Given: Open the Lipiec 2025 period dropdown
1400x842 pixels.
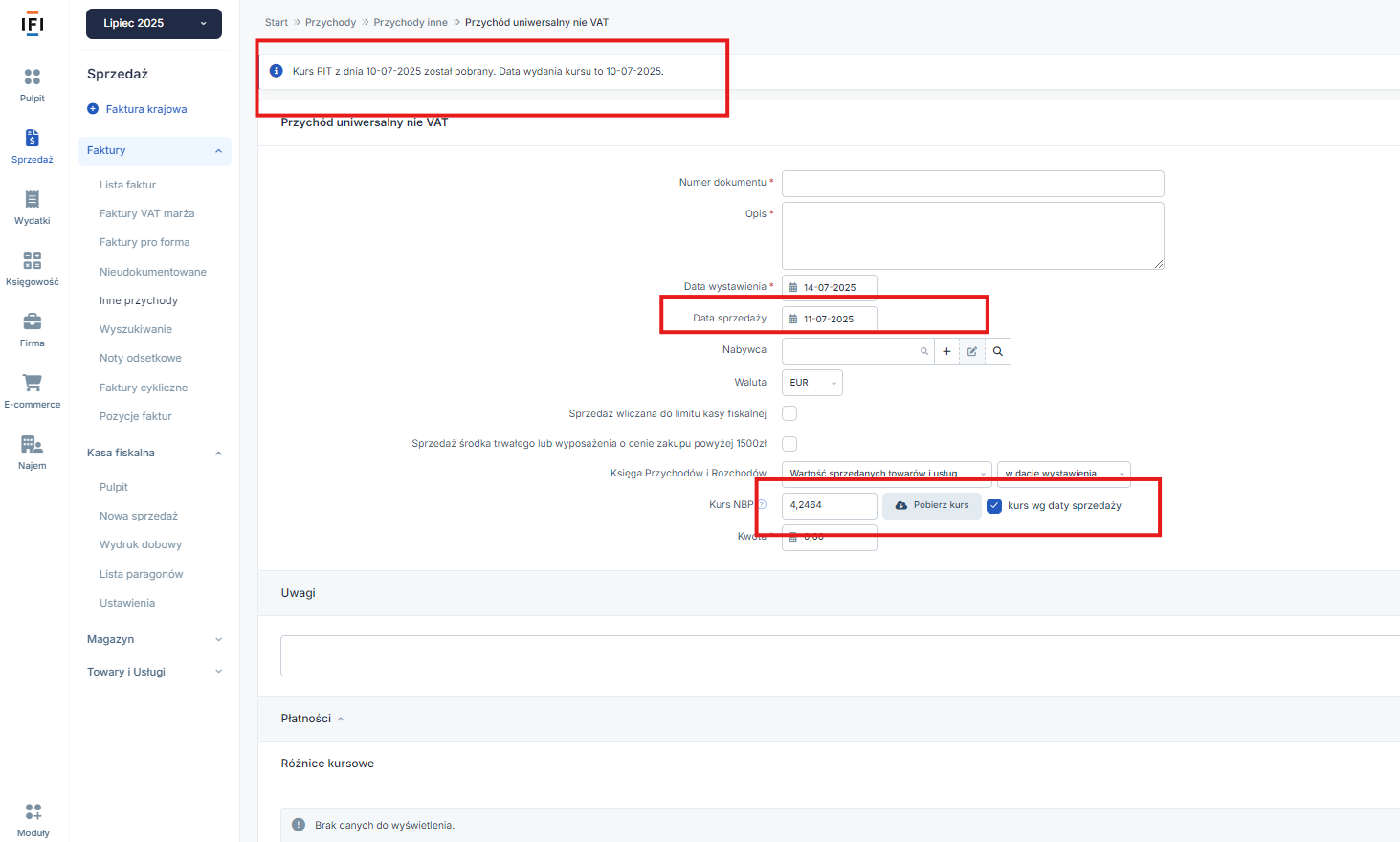Looking at the screenshot, I should [154, 24].
